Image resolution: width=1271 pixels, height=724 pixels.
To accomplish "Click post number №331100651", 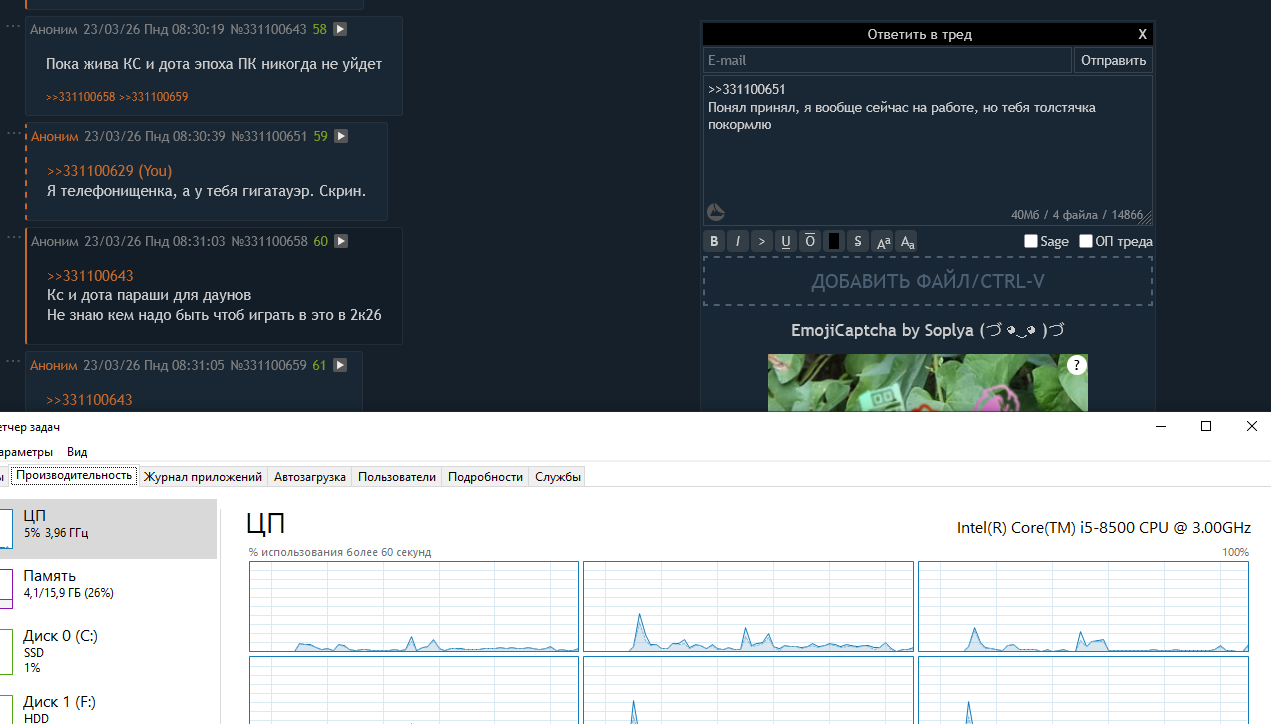I will pyautogui.click(x=268, y=136).
